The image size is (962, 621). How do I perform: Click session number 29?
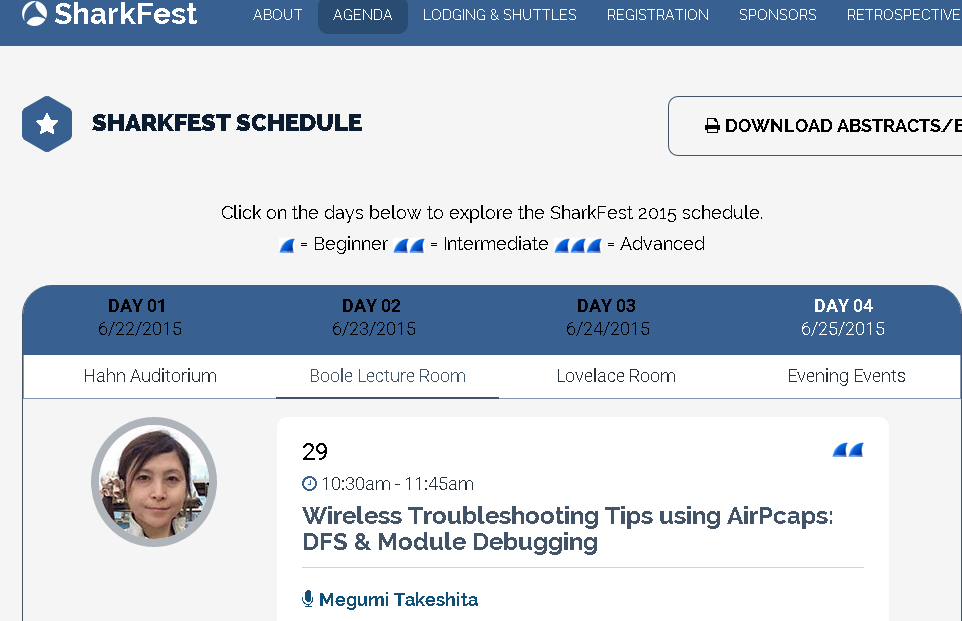pos(315,452)
